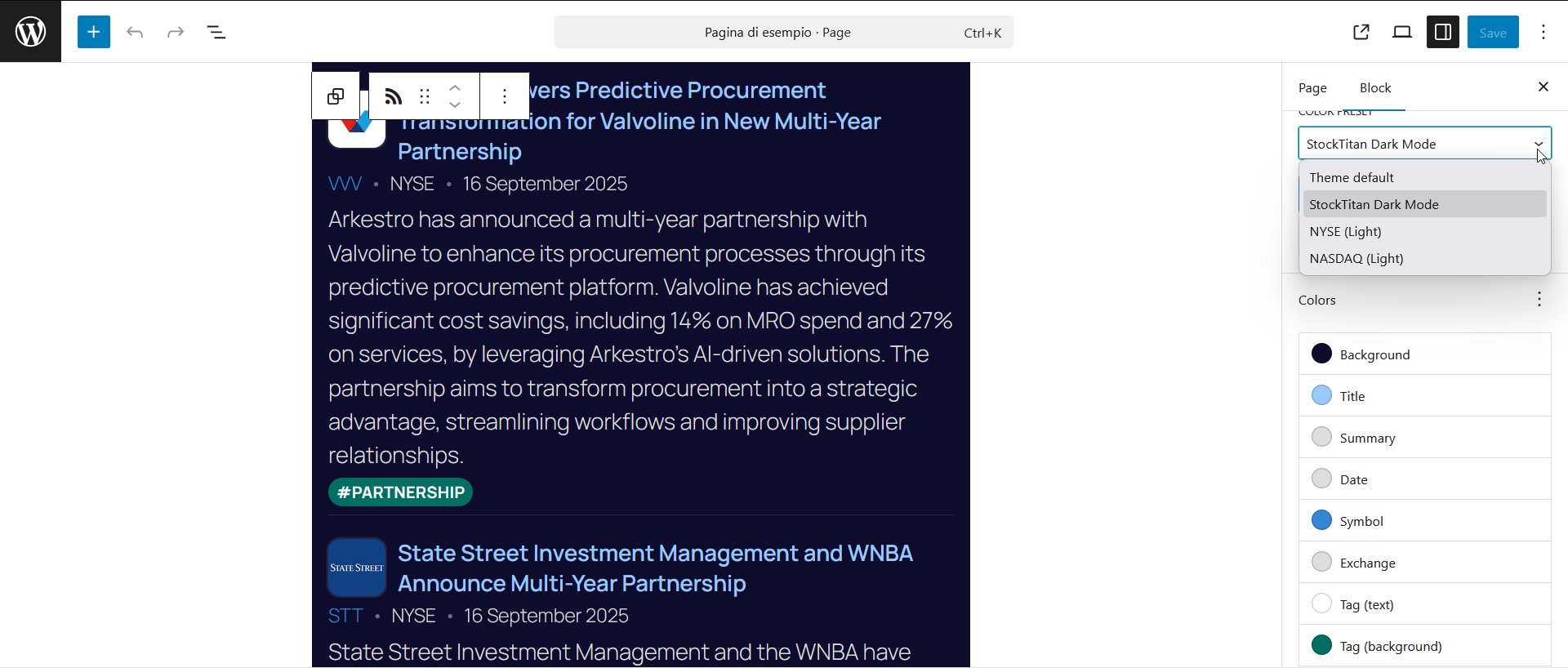
Task: Open the block inserter plus button
Action: tap(94, 32)
